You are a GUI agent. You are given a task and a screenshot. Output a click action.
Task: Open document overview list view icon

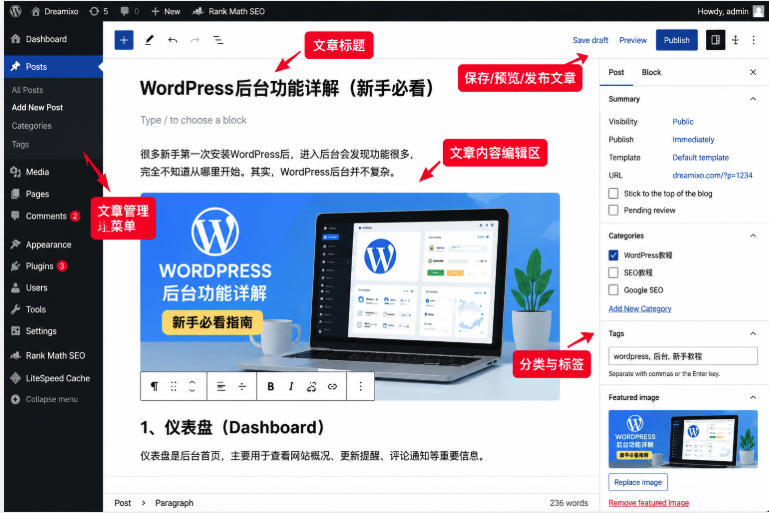(x=218, y=40)
